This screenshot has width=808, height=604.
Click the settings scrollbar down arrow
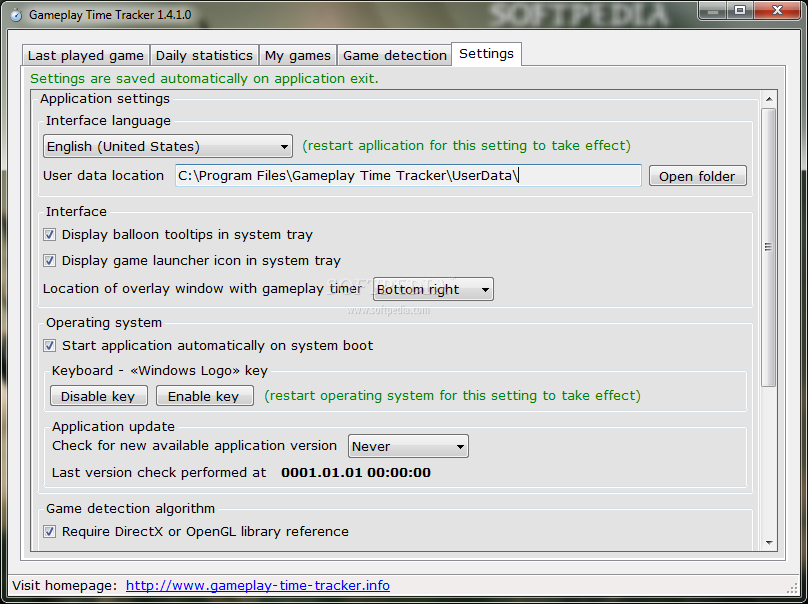coord(769,543)
